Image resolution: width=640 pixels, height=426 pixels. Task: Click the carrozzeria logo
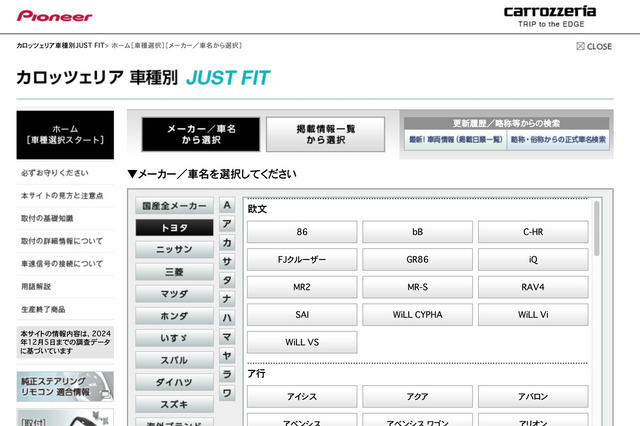pos(550,16)
